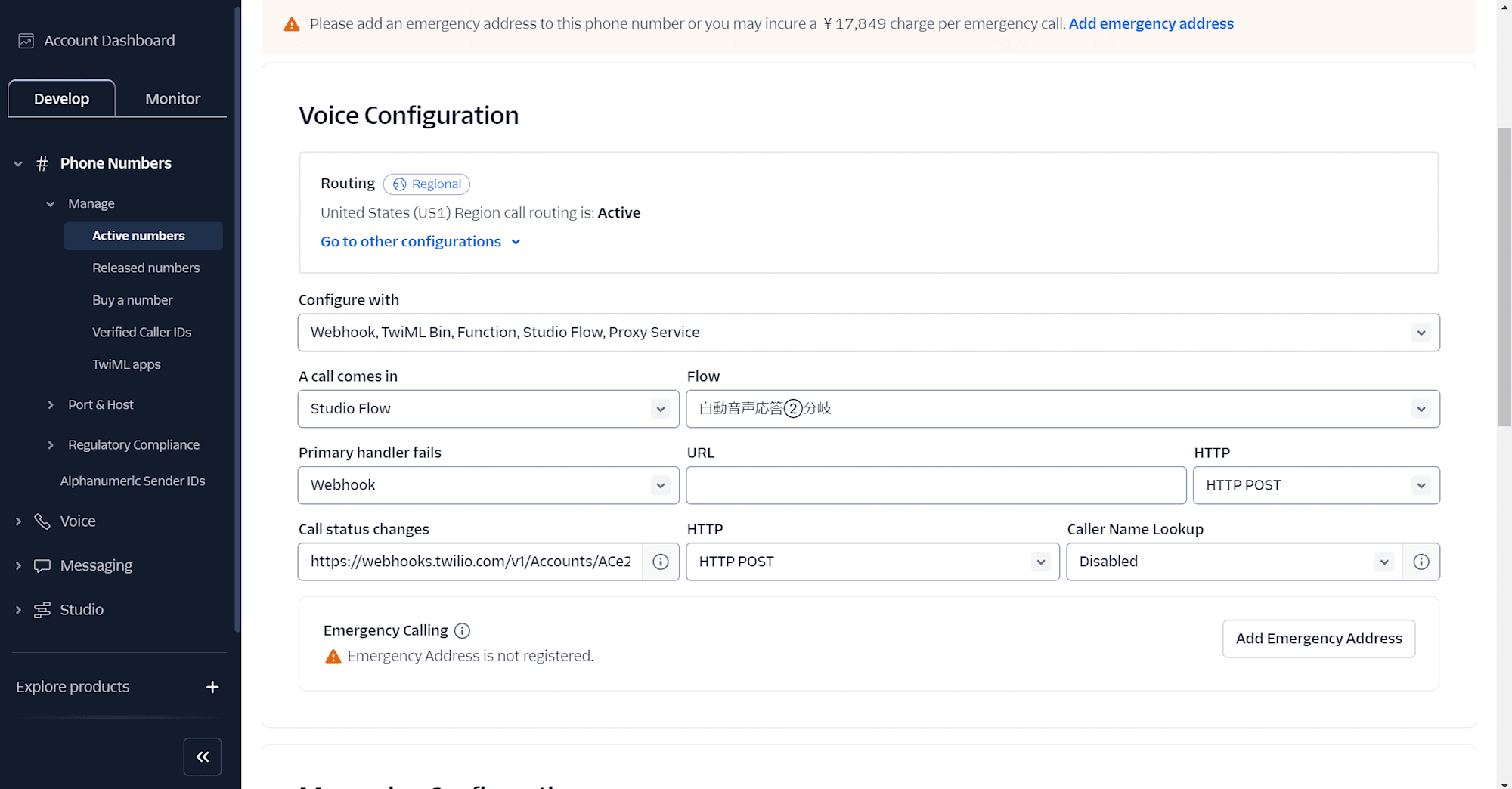The image size is (1512, 789).
Task: Open the Flow selection dropdown
Action: tap(1063, 409)
